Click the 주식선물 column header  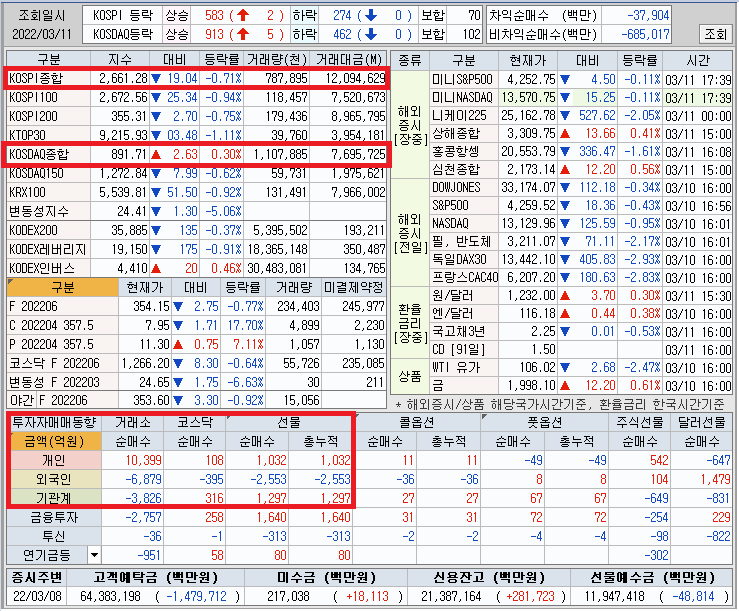(640, 422)
